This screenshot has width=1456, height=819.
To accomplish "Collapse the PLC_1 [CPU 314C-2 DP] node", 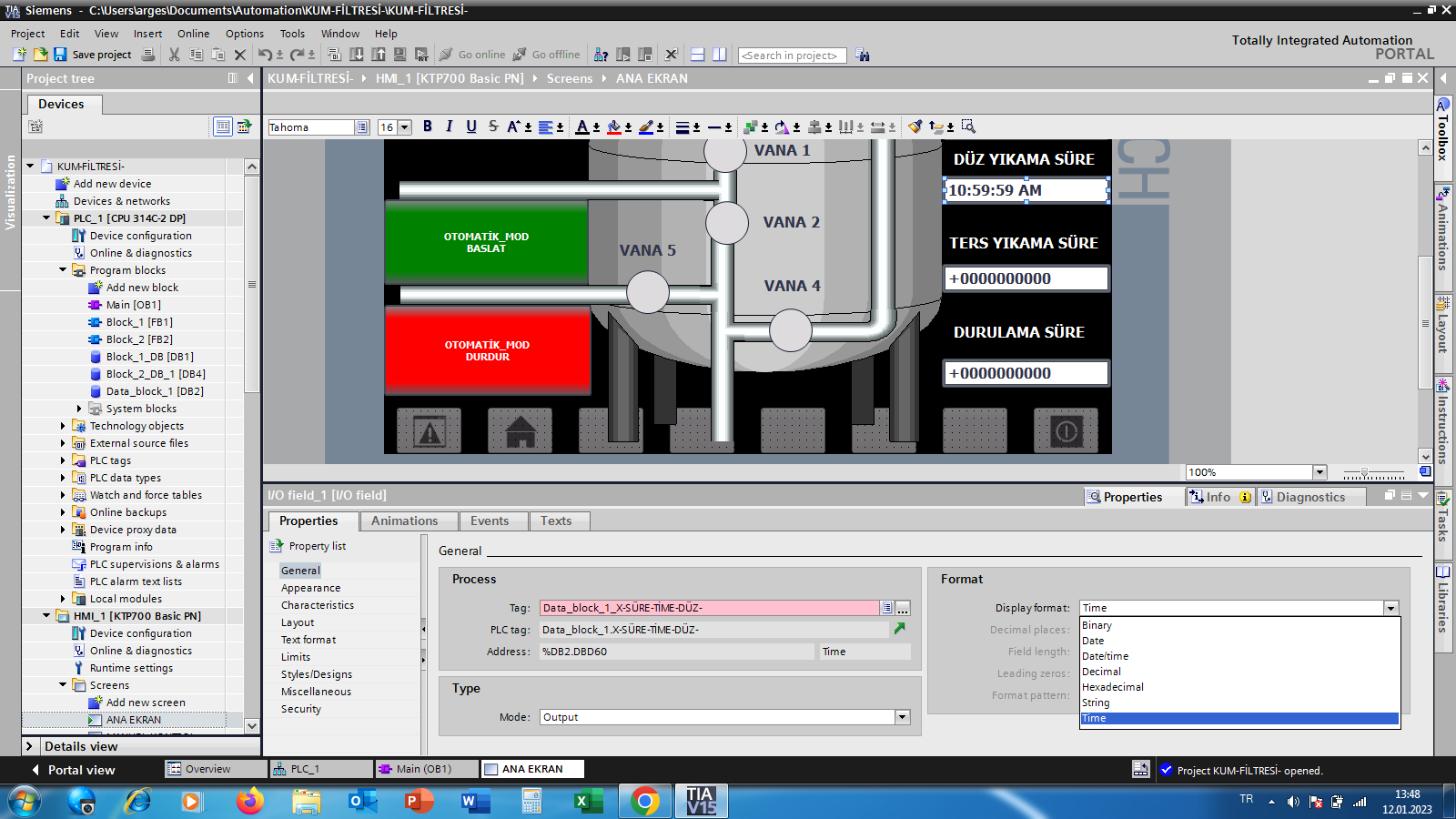I will click(46, 218).
